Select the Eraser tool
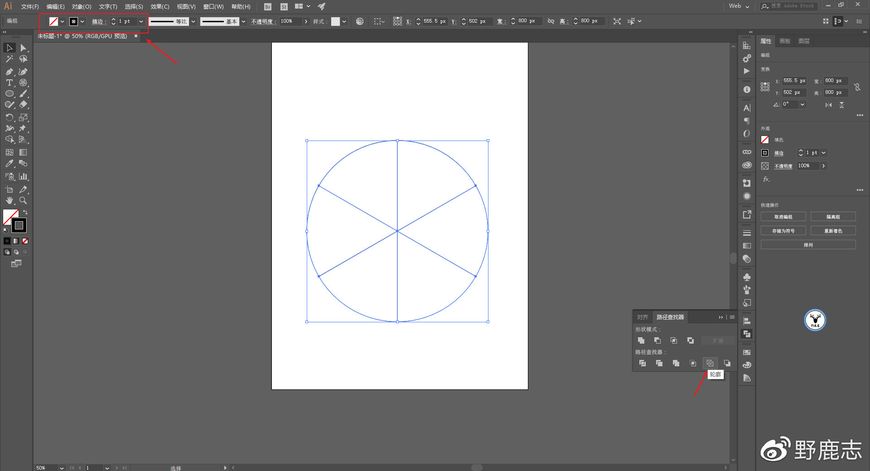Viewport: 870px width, 471px height. 23,104
